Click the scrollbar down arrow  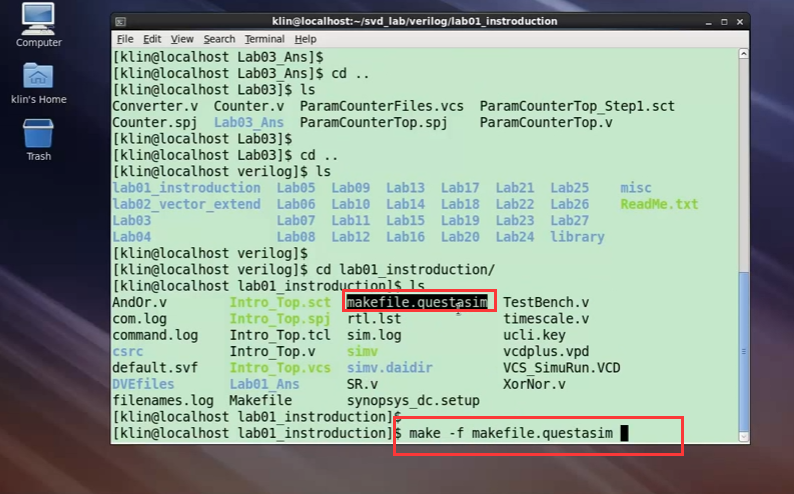pyautogui.click(x=743, y=436)
